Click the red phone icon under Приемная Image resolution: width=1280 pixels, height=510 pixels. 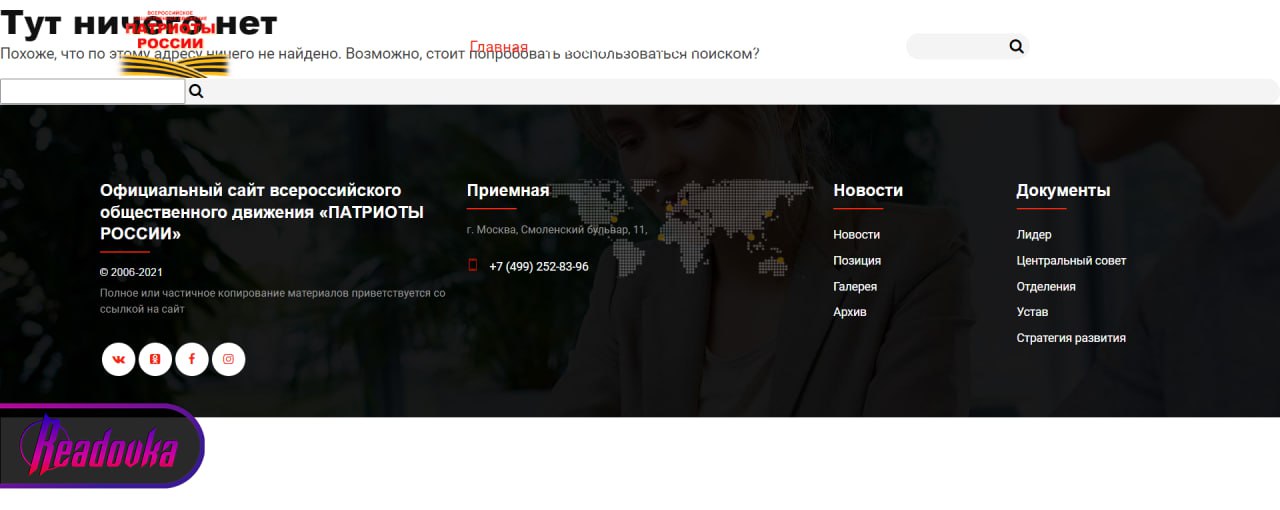473,266
